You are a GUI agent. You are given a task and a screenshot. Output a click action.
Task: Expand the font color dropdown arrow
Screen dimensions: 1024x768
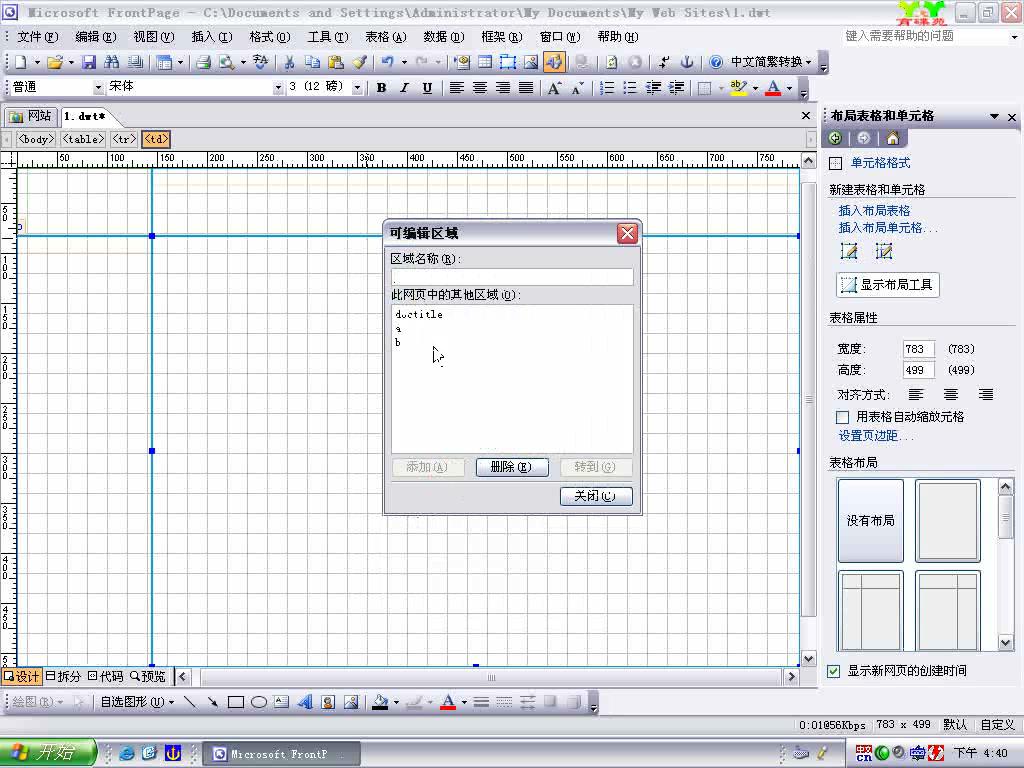click(790, 88)
